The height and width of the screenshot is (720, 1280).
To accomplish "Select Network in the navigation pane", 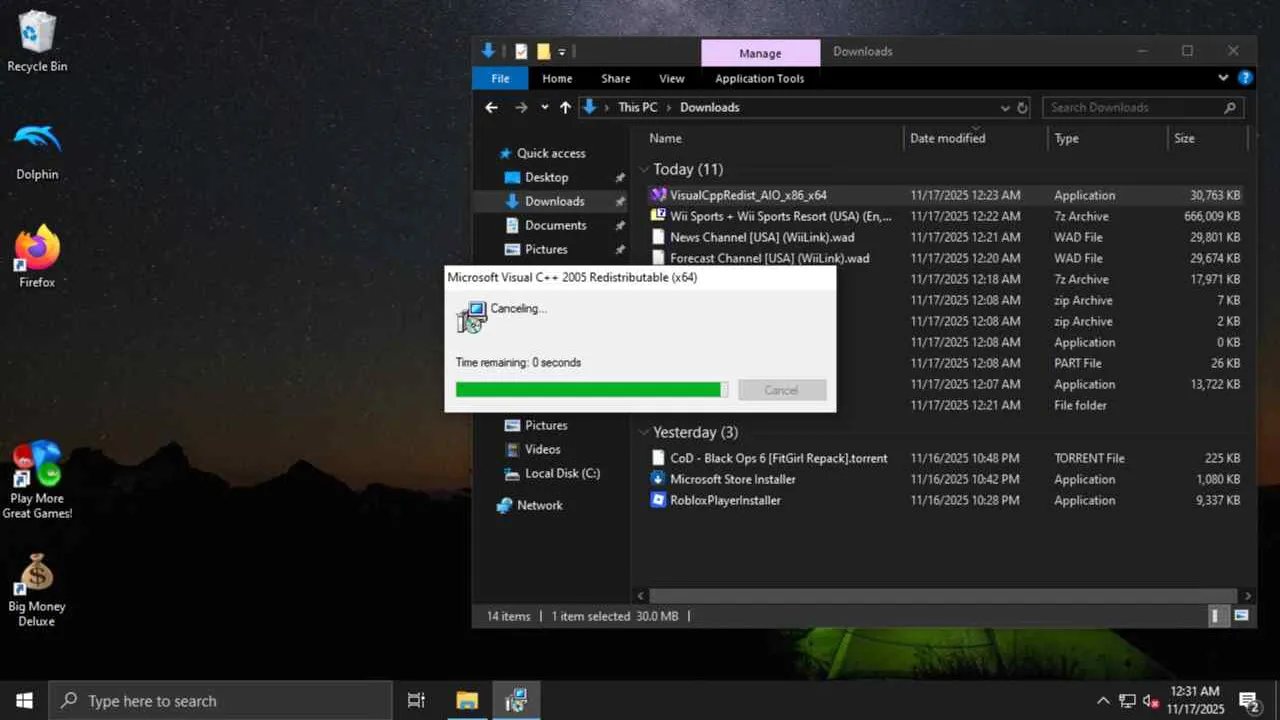I will (x=539, y=505).
